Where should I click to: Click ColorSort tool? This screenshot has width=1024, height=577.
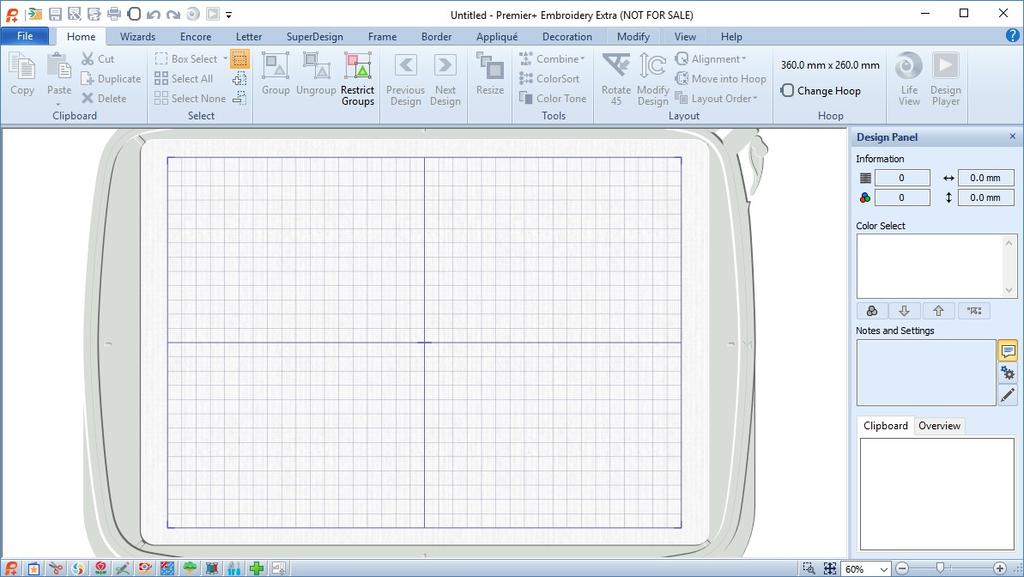point(549,78)
